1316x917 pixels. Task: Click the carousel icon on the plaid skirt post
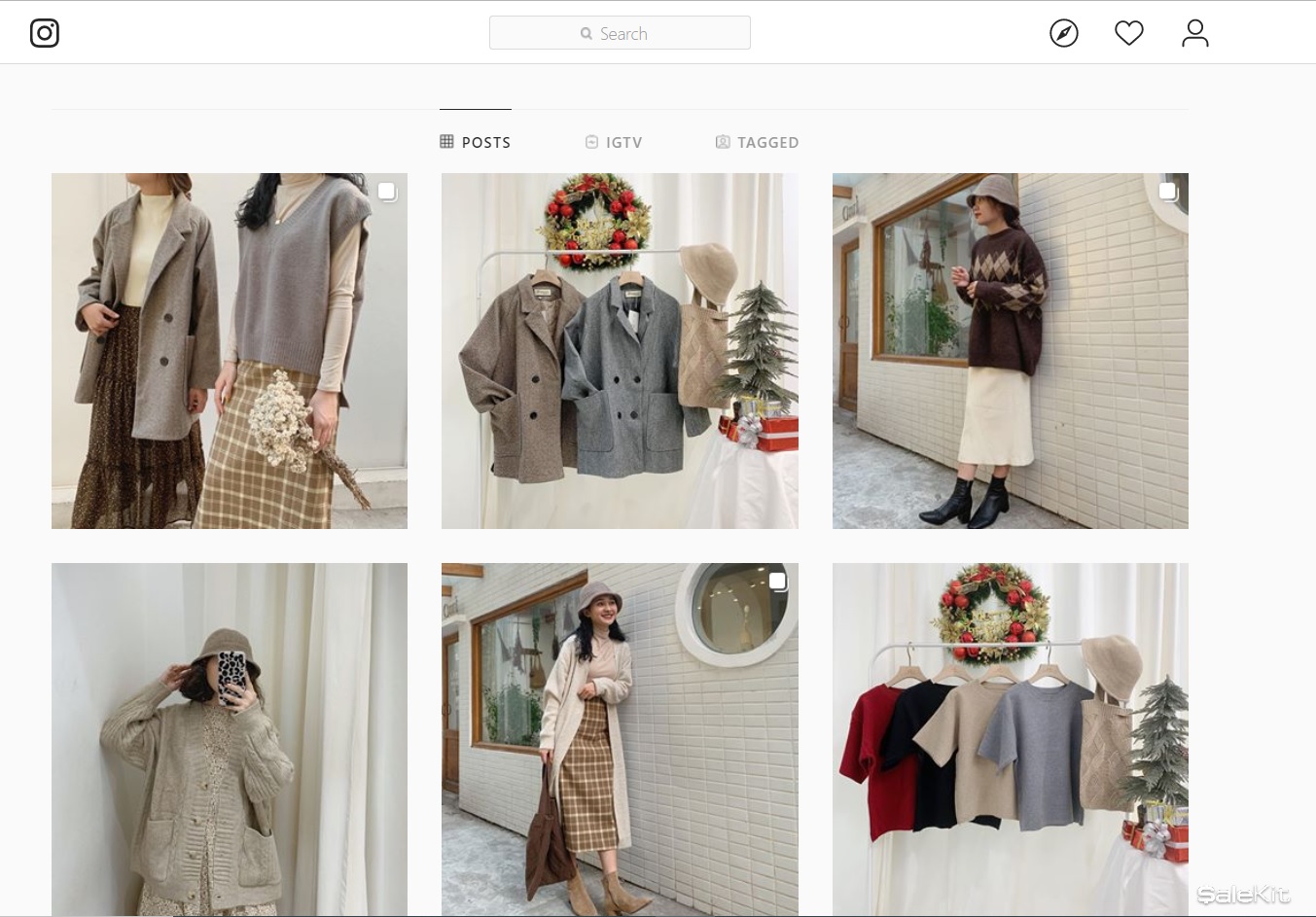tap(778, 580)
